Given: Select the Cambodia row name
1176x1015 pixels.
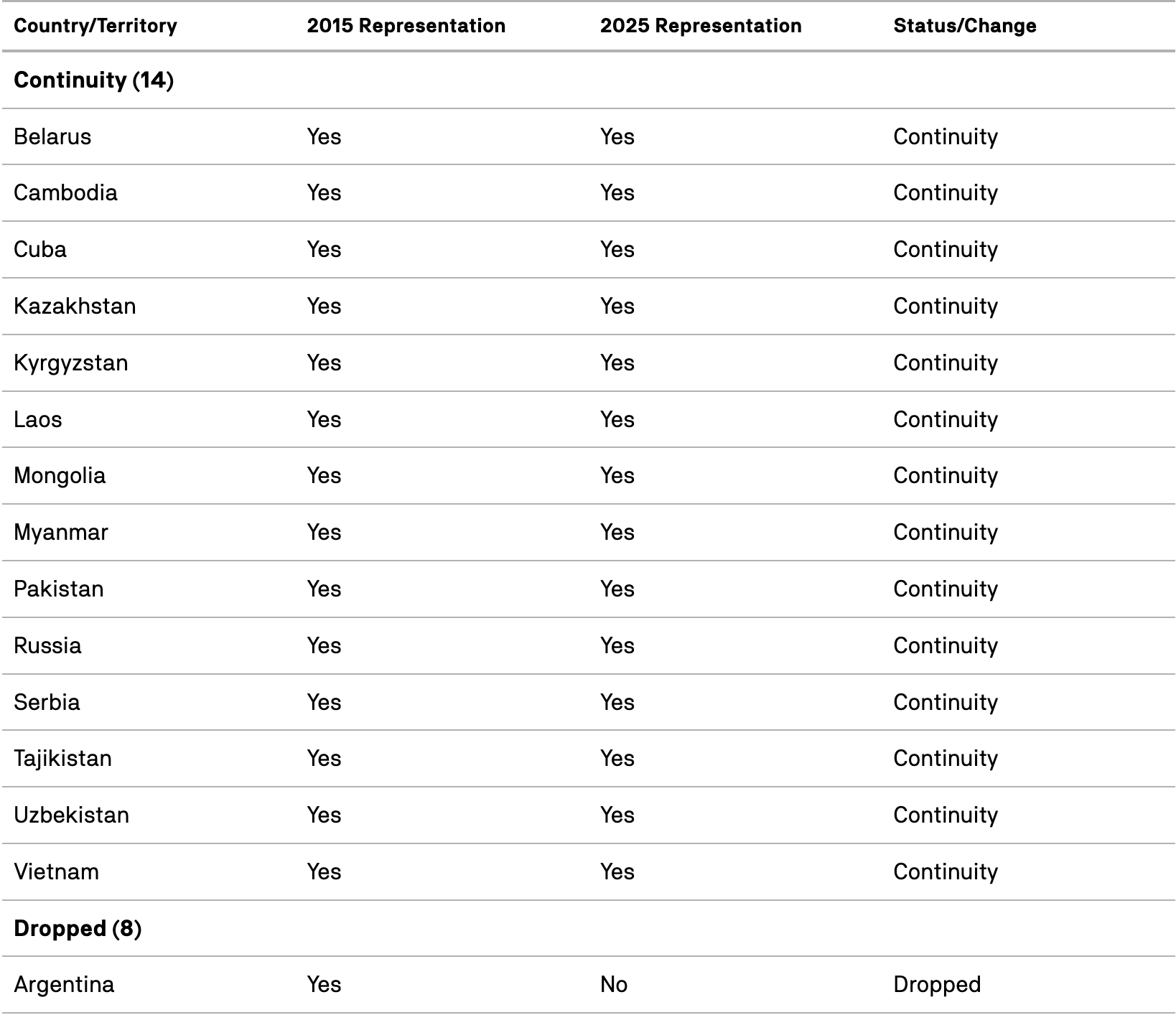Looking at the screenshot, I should click(65, 192).
